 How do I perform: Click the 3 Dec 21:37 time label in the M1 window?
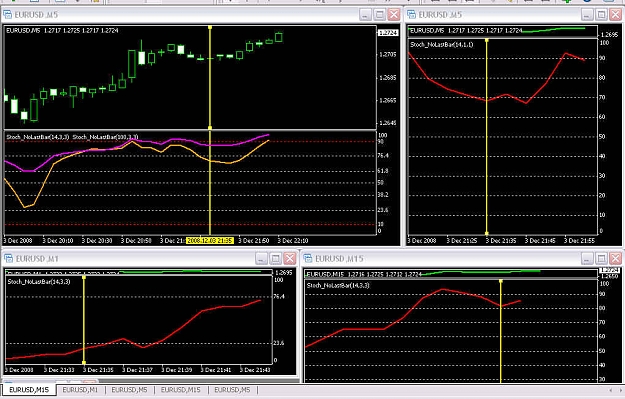(x=138, y=370)
